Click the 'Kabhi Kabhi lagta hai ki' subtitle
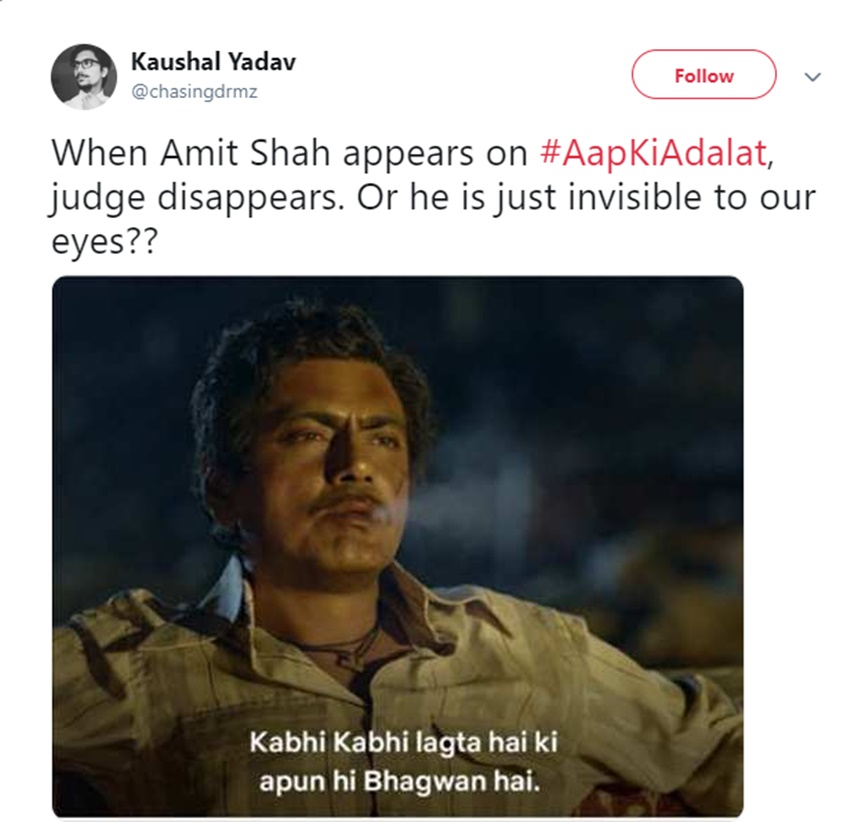This screenshot has width=850, height=822. coord(403,742)
